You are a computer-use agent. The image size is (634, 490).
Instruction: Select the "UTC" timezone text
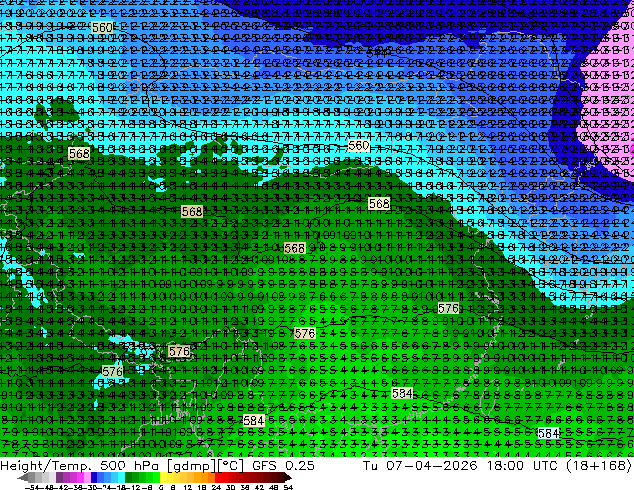(546, 465)
